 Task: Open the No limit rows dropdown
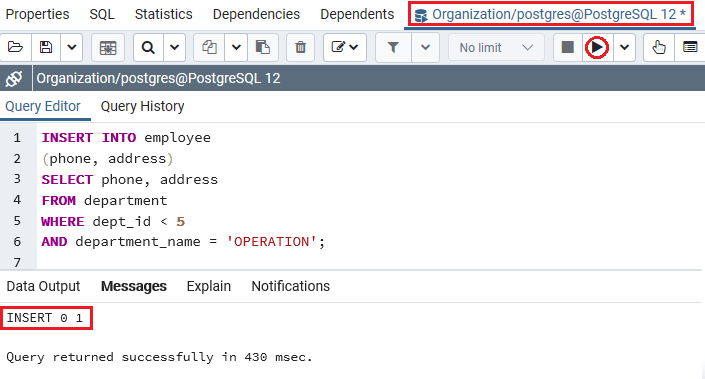(x=496, y=47)
